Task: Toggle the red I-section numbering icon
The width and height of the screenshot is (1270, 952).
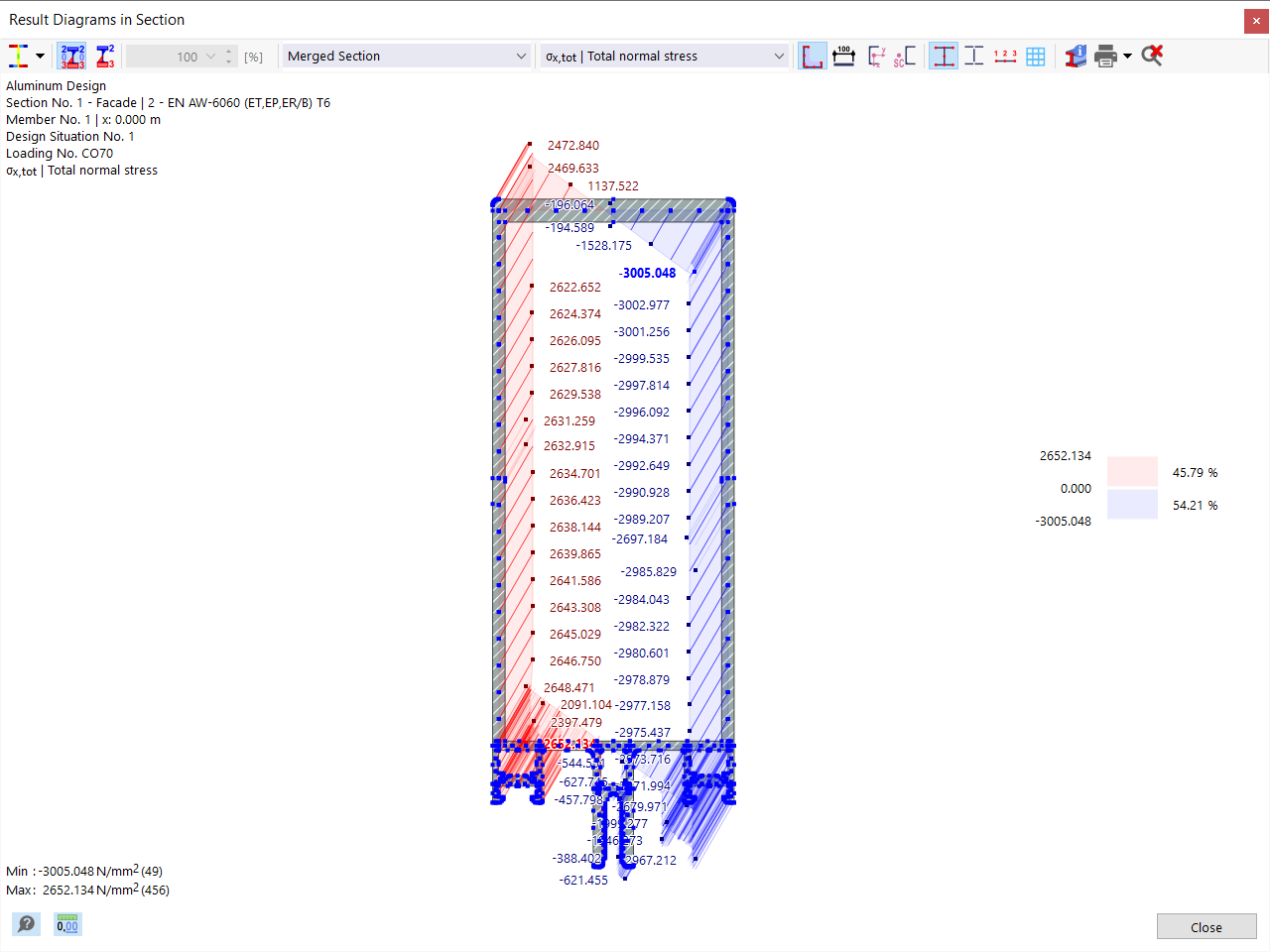Action: coord(105,57)
